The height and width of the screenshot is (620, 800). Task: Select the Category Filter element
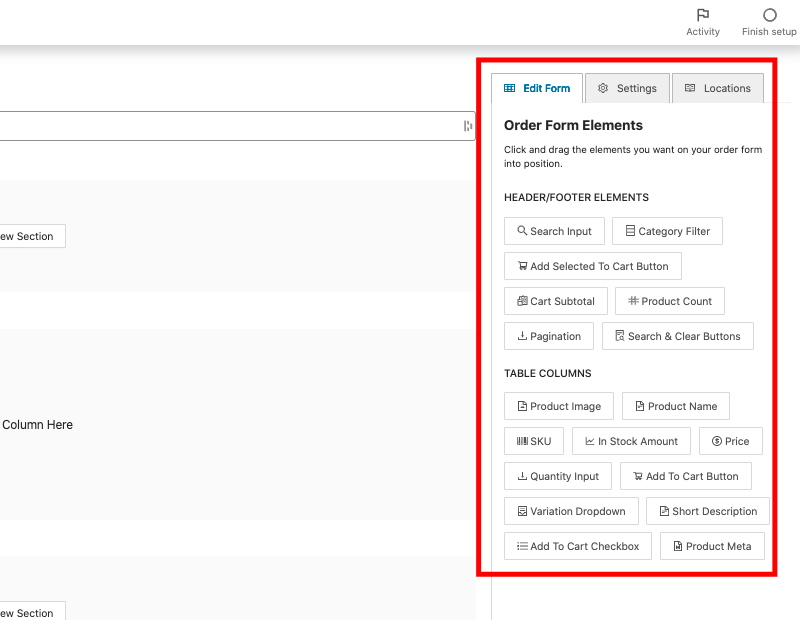pyautogui.click(x=667, y=231)
